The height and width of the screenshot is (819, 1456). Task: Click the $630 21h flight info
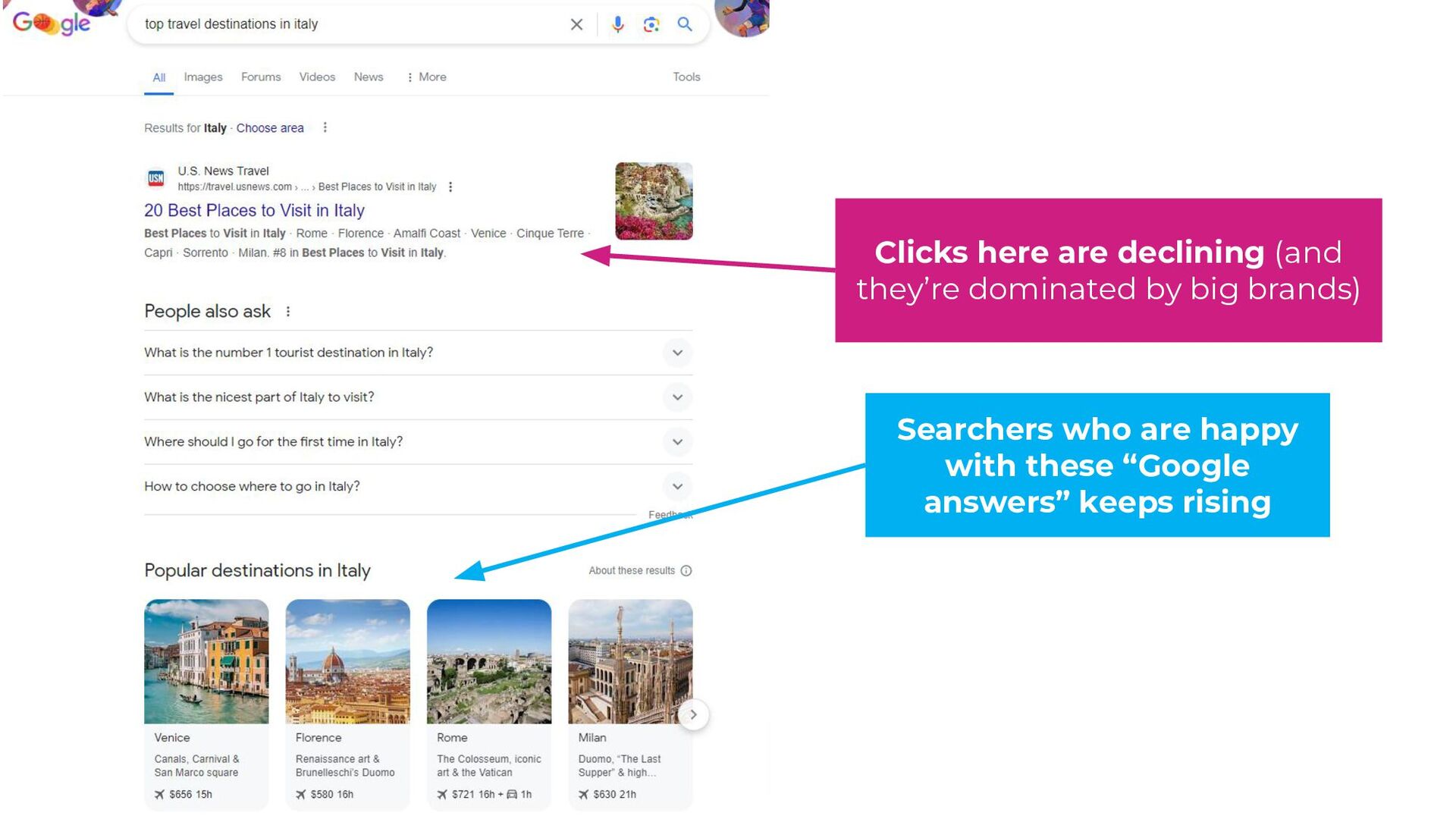click(x=607, y=795)
